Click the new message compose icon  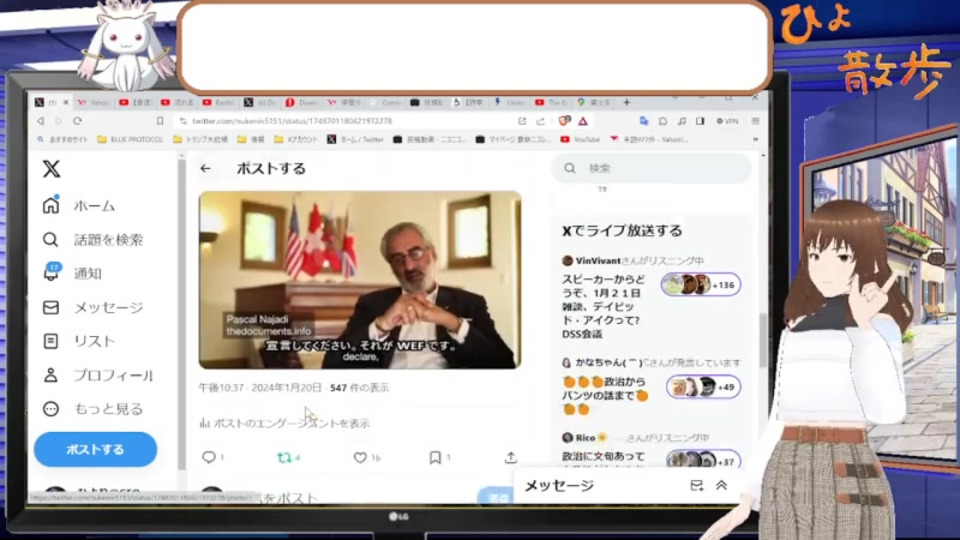[x=697, y=486]
